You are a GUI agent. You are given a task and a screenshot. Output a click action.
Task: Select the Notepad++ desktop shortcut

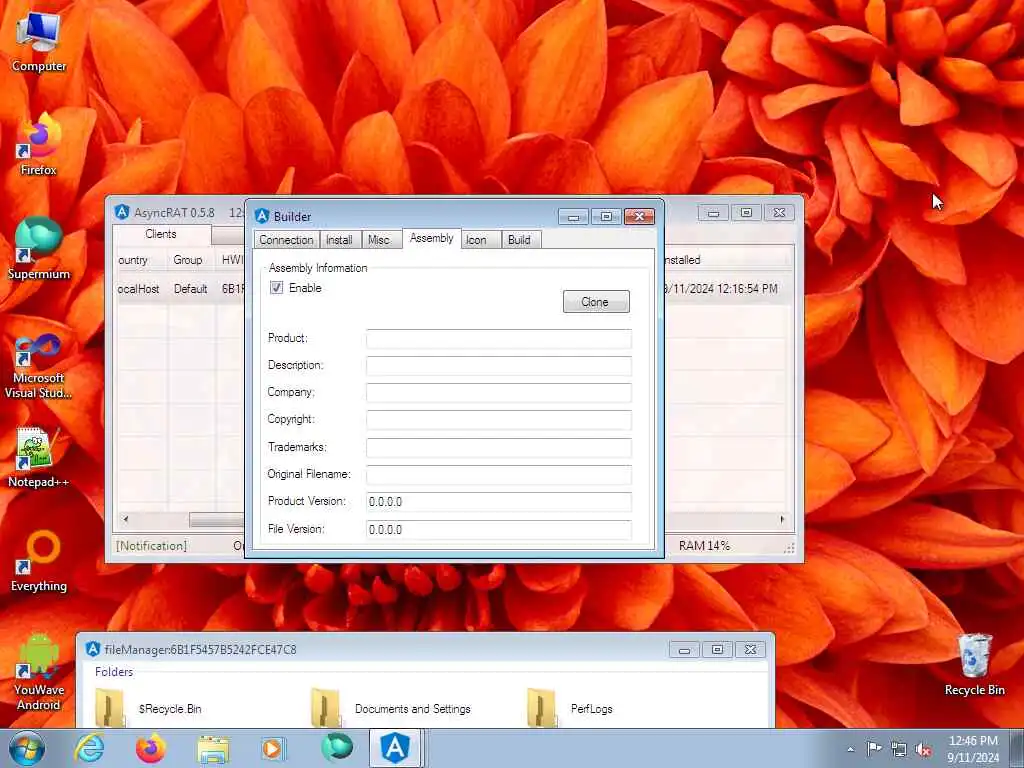39,457
